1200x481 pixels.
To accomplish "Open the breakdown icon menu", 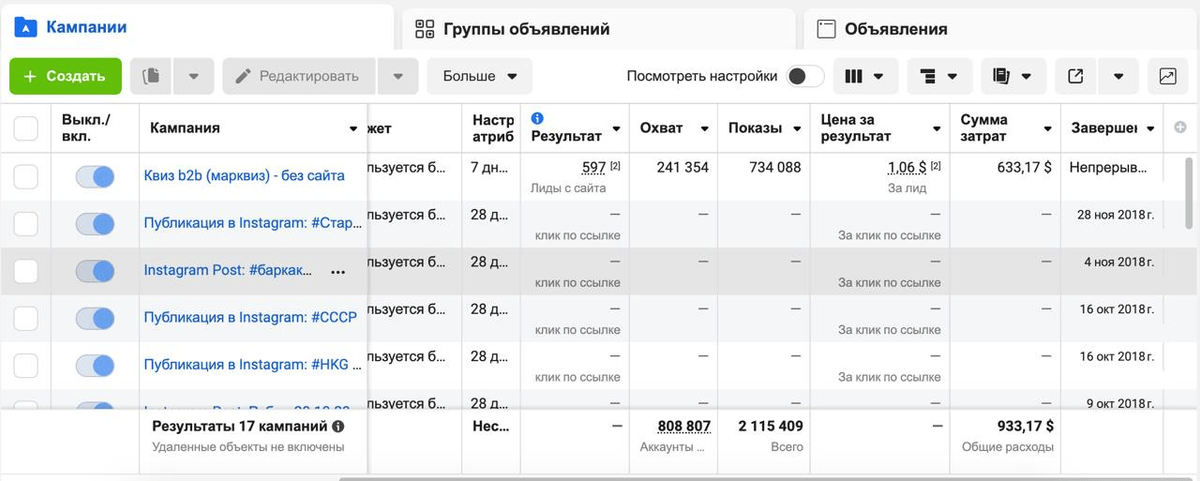I will pos(938,76).
